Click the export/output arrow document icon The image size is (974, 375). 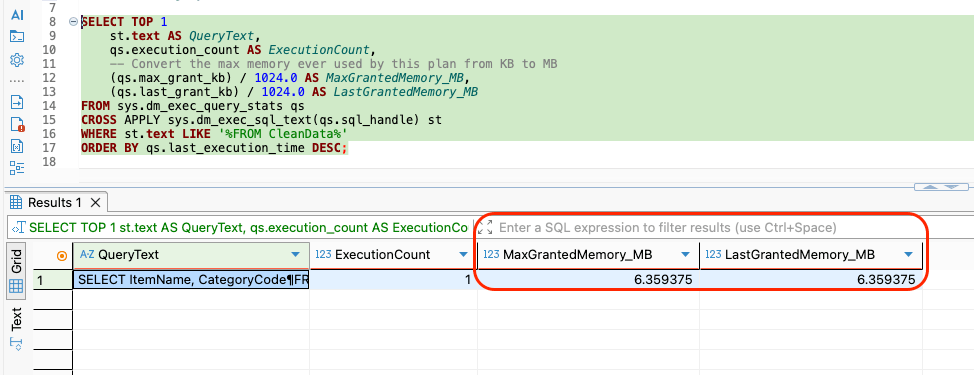(x=17, y=102)
